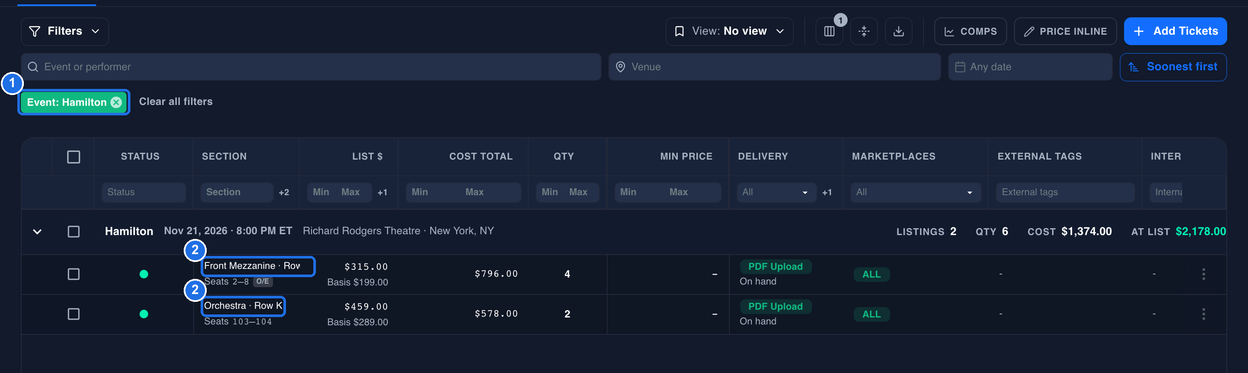The height and width of the screenshot is (373, 1248).
Task: Click PDF Upload badge in Orchestra row
Action: (776, 307)
